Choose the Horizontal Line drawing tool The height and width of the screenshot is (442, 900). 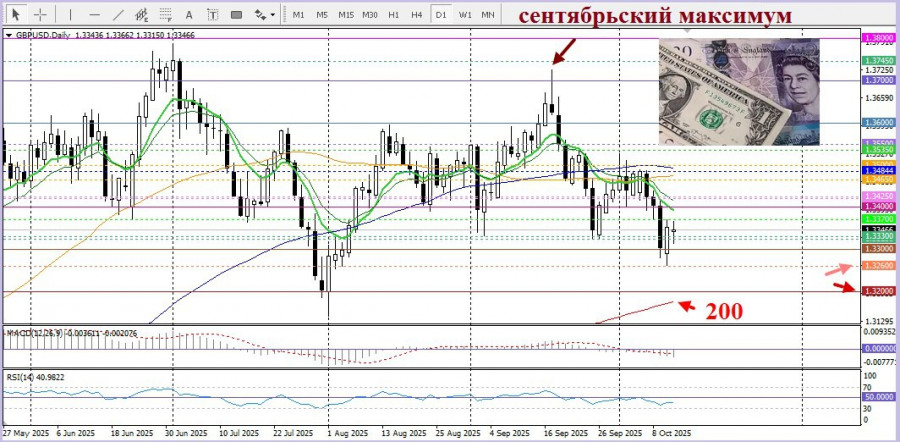[x=95, y=14]
